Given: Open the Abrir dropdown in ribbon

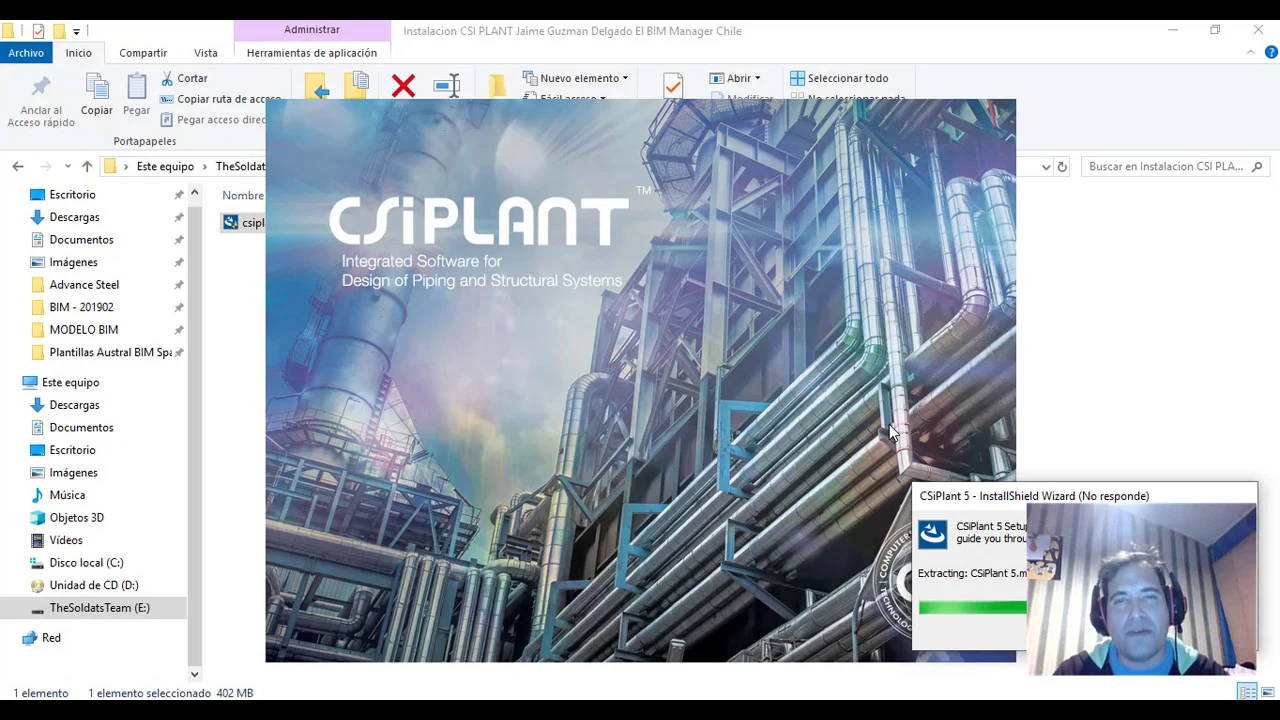Looking at the screenshot, I should coord(735,78).
